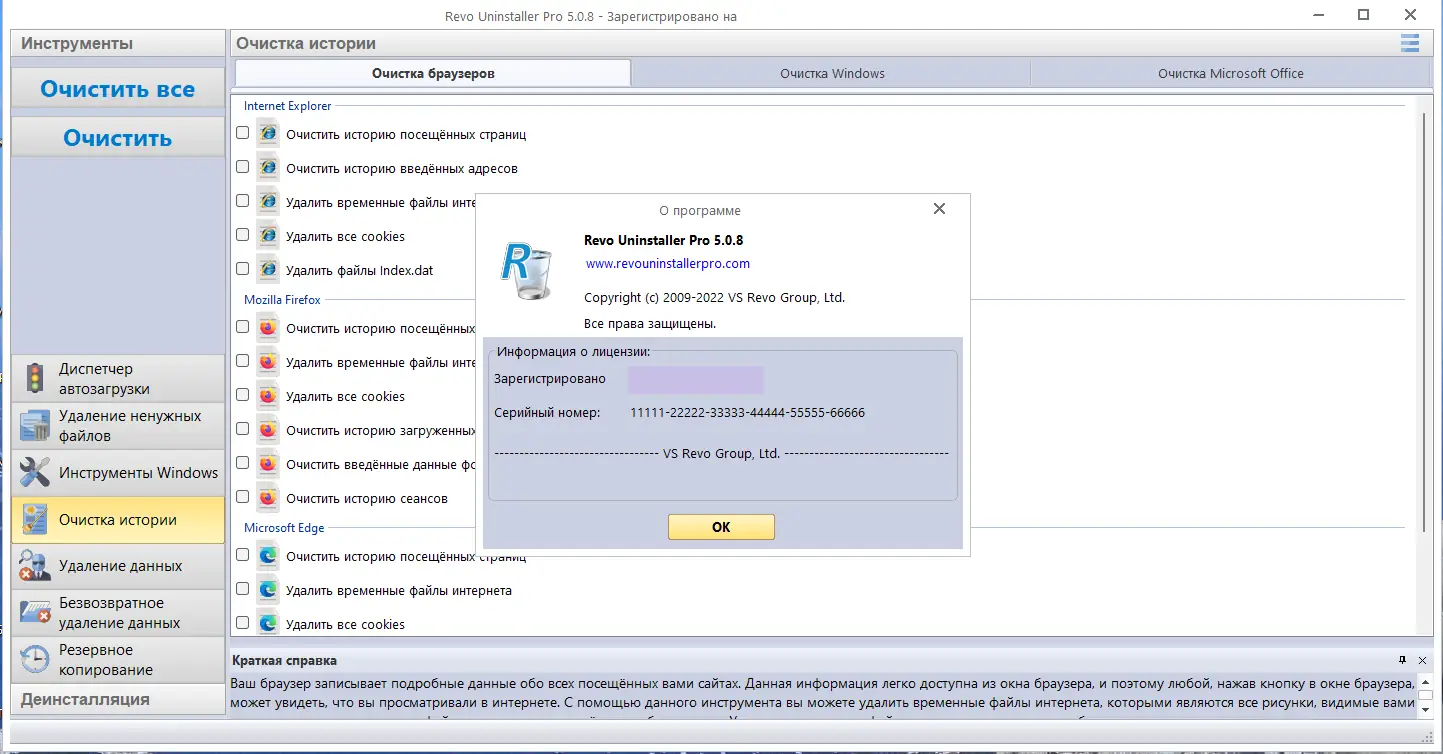Click the Backup Manager clock icon
This screenshot has height=754, width=1443.
tap(35, 659)
